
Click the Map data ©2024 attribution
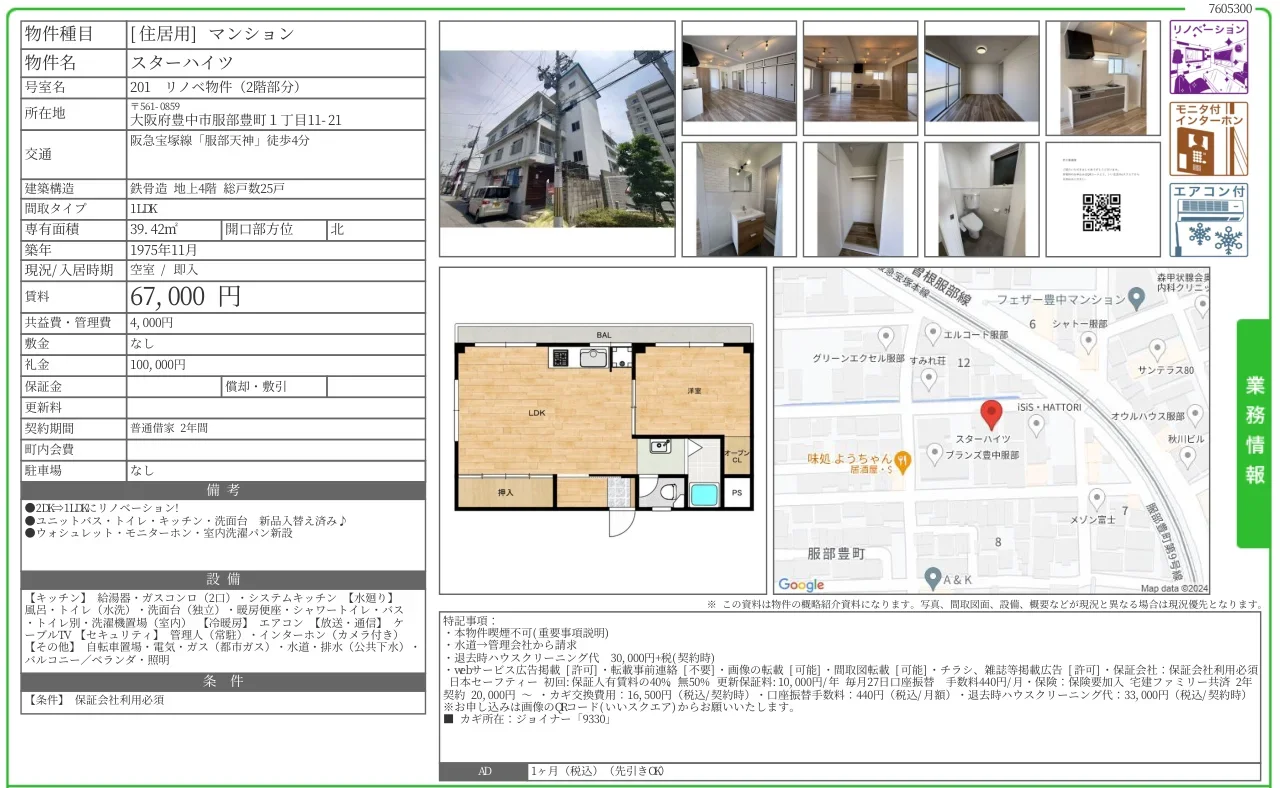tap(1174, 588)
